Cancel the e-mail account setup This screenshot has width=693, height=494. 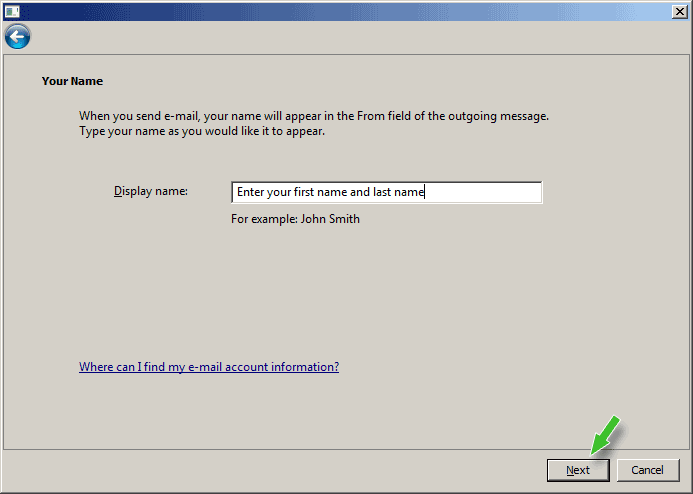(x=647, y=470)
